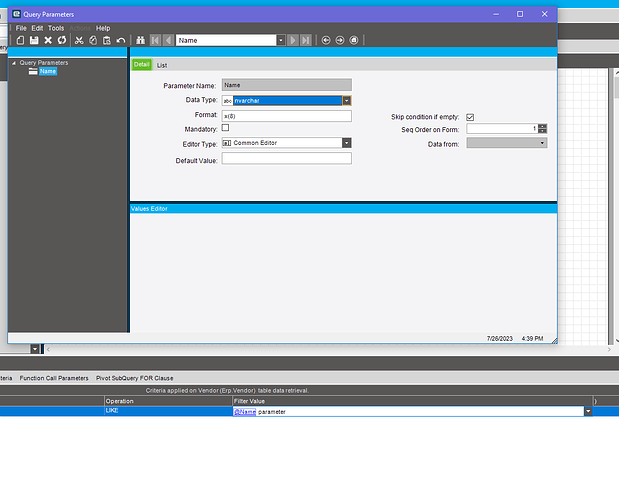
Task: Uncheck Skip condition if empty checkbox
Action: [x=470, y=117]
